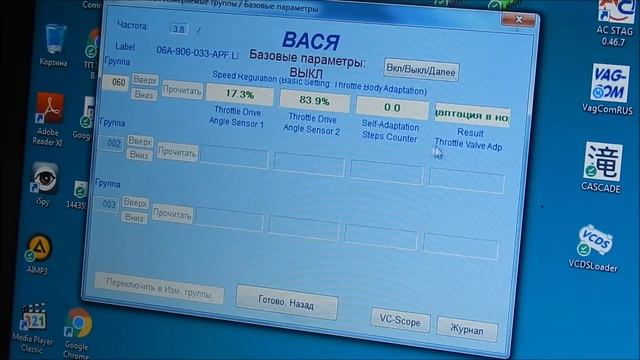Click group number field 060

pyautogui.click(x=116, y=82)
